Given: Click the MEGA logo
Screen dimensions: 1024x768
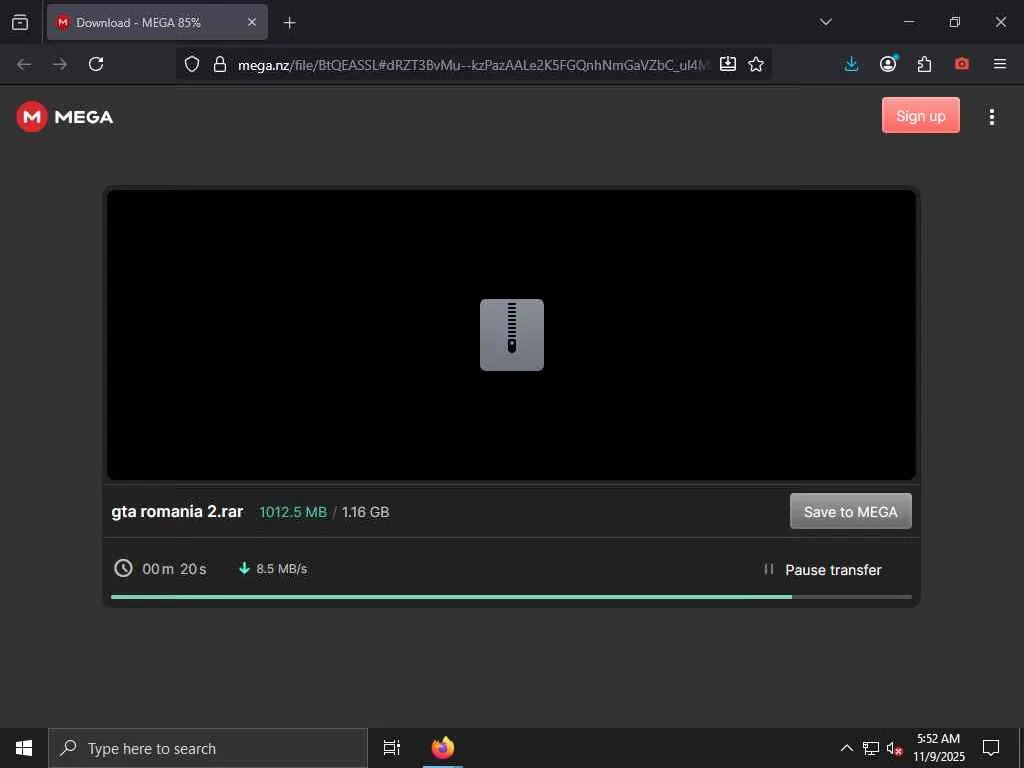Looking at the screenshot, I should [65, 117].
